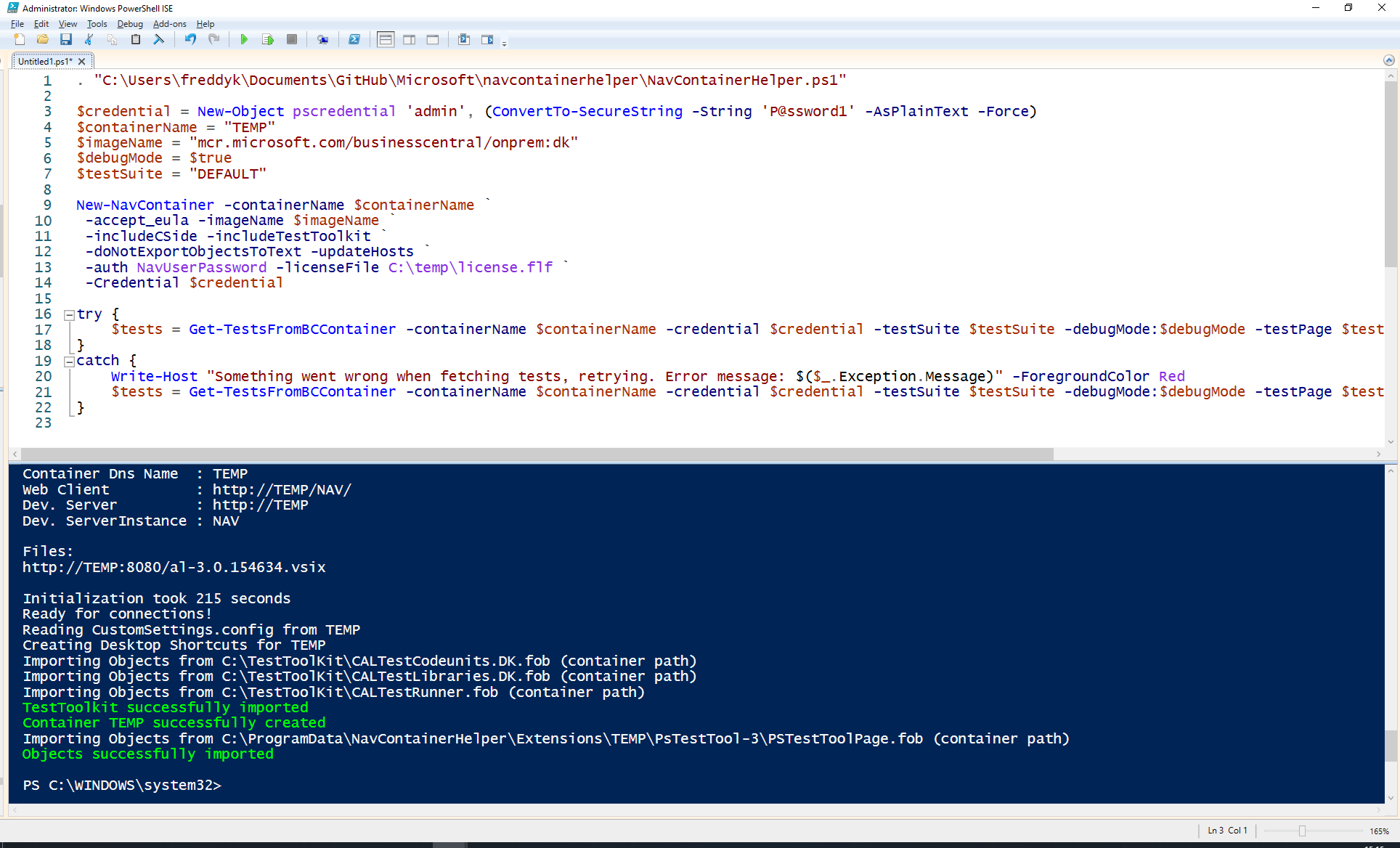Collapse the catch block outline
Viewport: 1400px width, 848px height.
point(69,362)
